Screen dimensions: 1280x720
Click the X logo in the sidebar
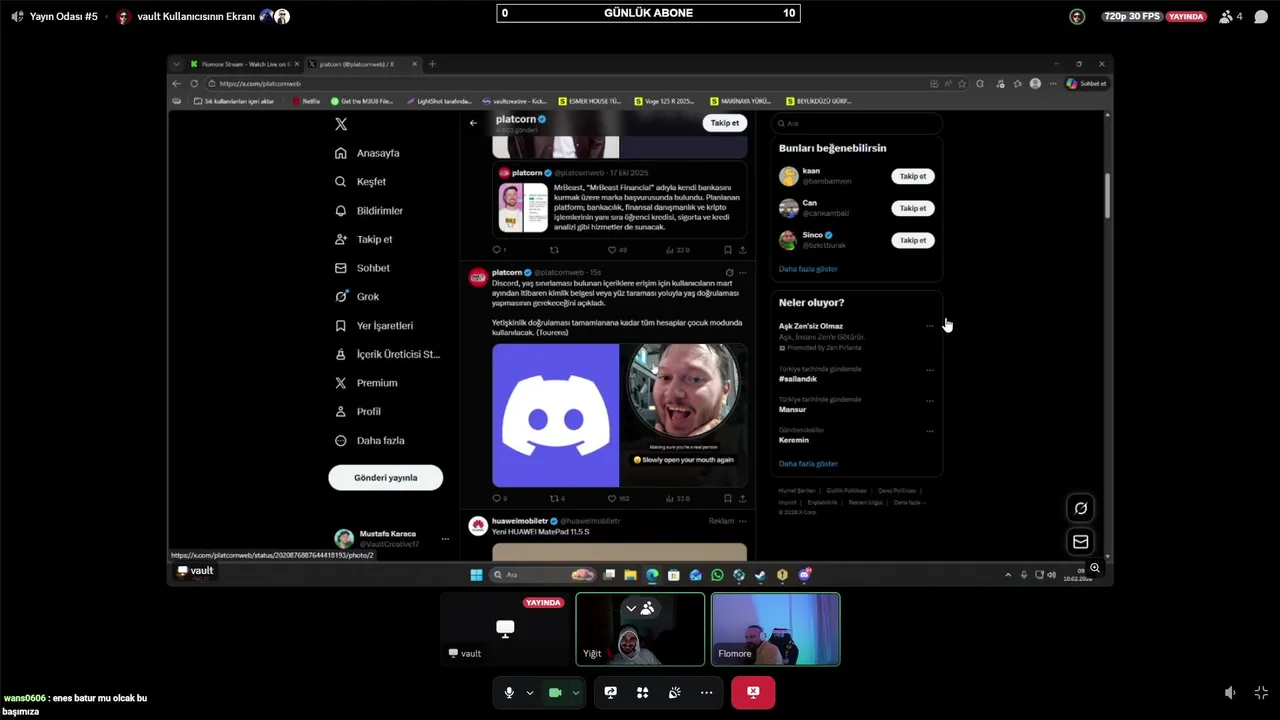[341, 124]
